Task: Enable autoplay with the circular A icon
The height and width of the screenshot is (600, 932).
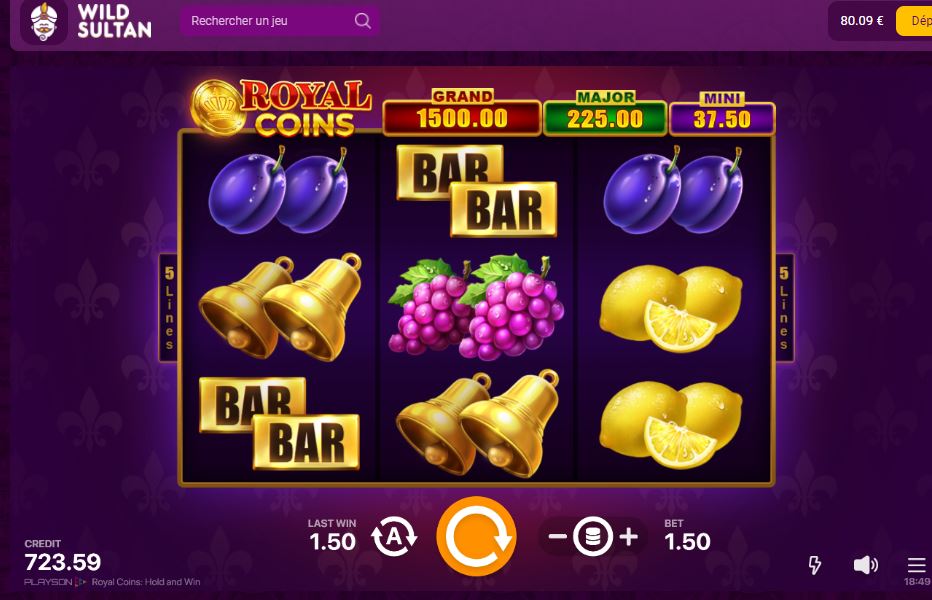Action: [x=393, y=536]
